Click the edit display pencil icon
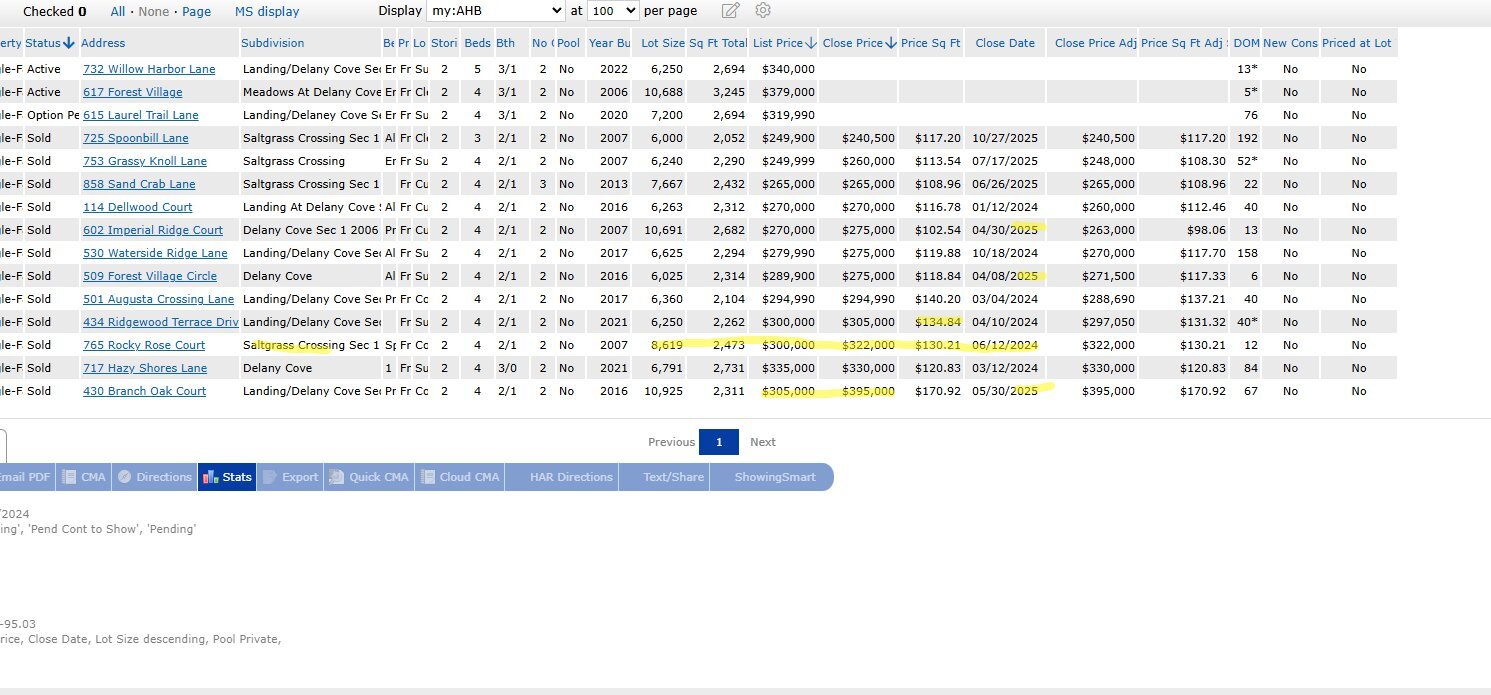Image resolution: width=1491 pixels, height=695 pixels. coord(731,11)
